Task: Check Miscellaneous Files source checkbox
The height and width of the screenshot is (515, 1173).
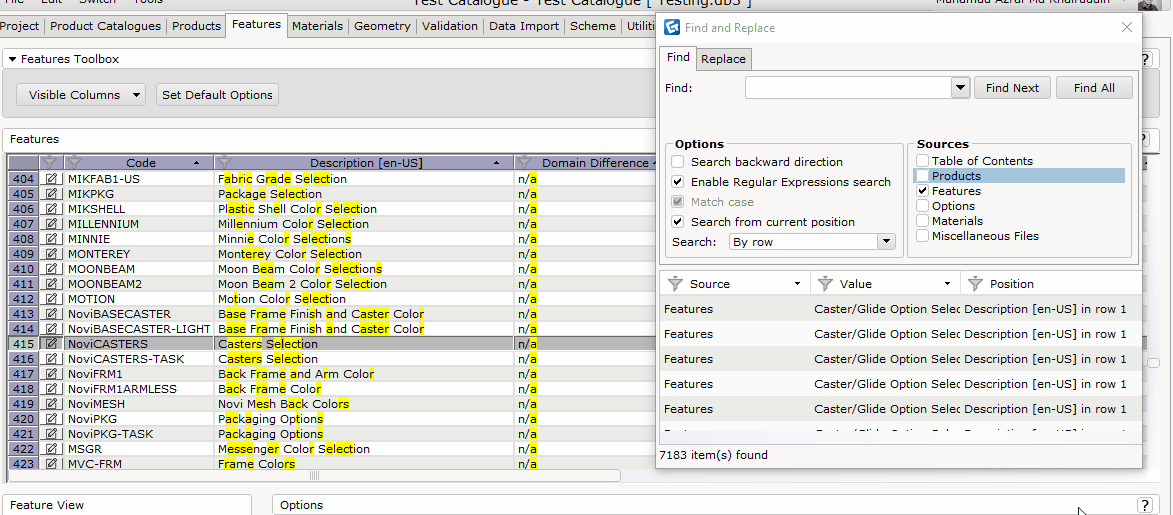Action: 923,236
